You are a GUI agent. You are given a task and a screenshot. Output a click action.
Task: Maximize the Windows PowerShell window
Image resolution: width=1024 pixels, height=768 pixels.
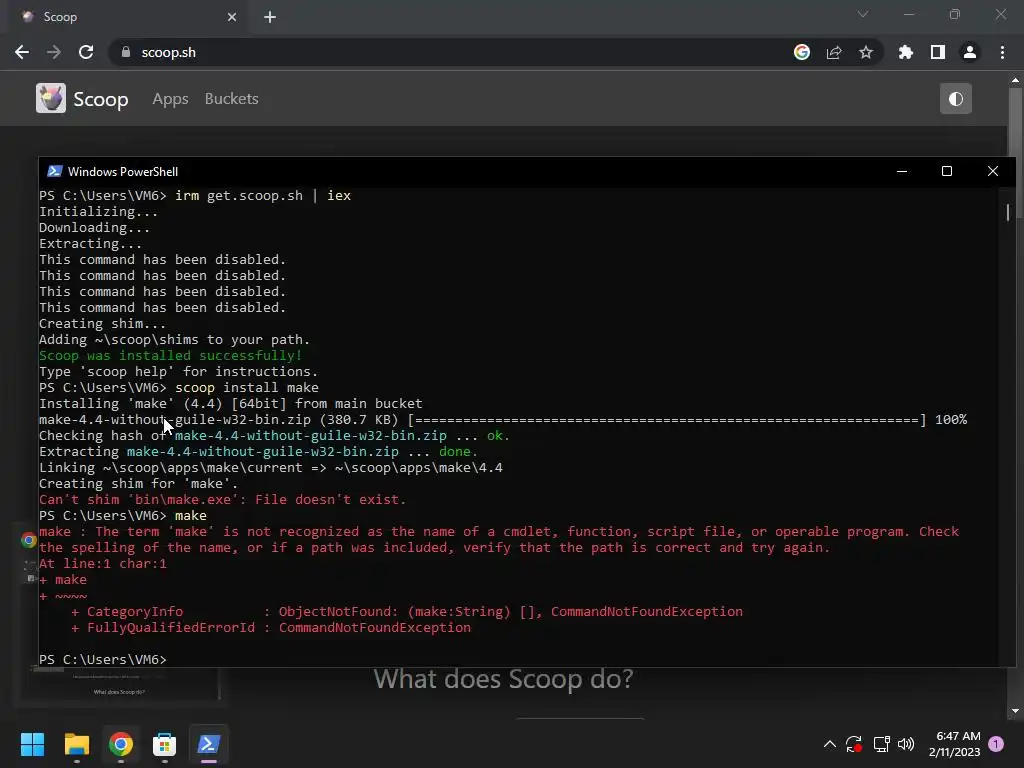(x=947, y=171)
